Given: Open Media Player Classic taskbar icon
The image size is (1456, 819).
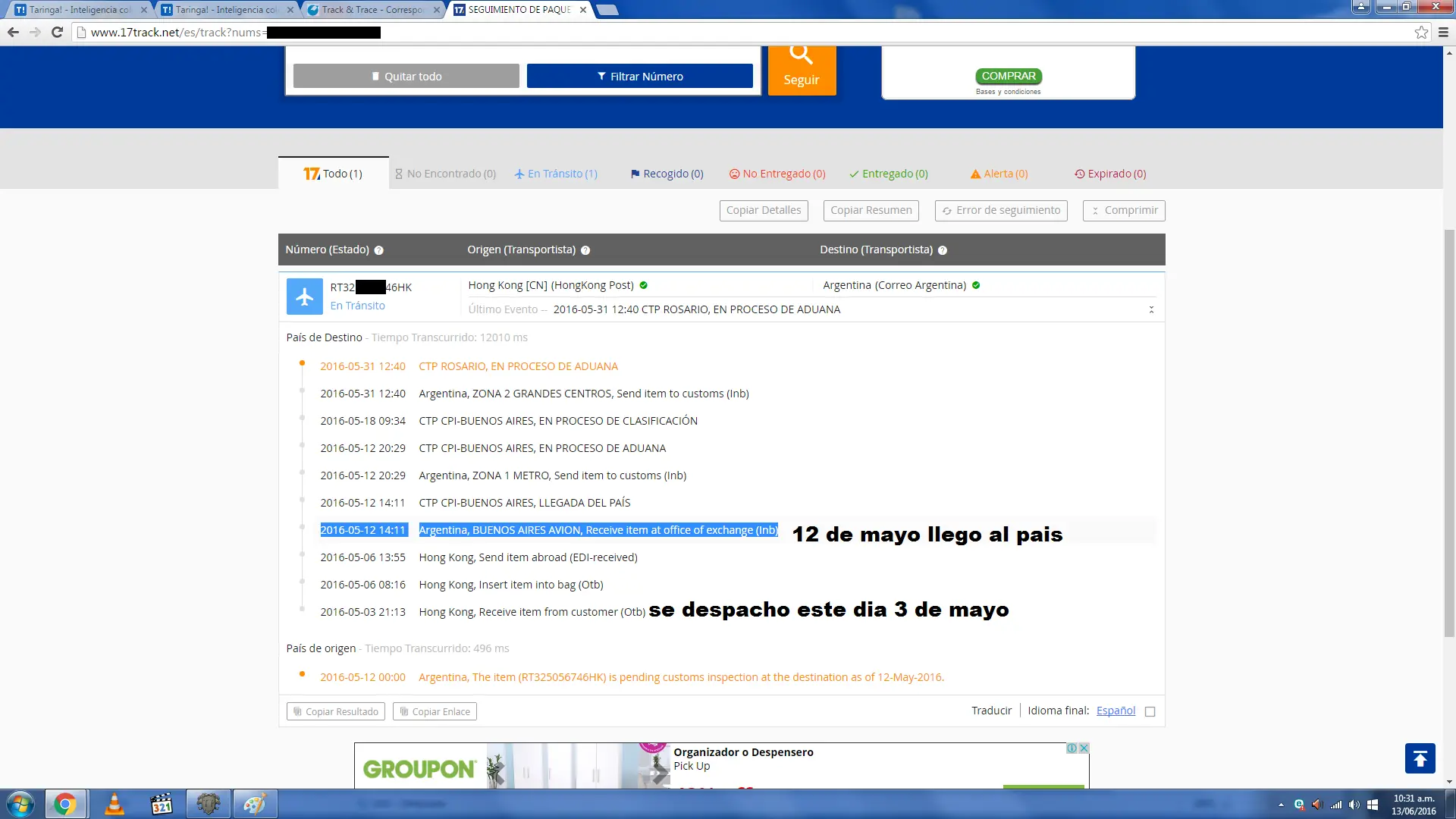Looking at the screenshot, I should pos(162,804).
